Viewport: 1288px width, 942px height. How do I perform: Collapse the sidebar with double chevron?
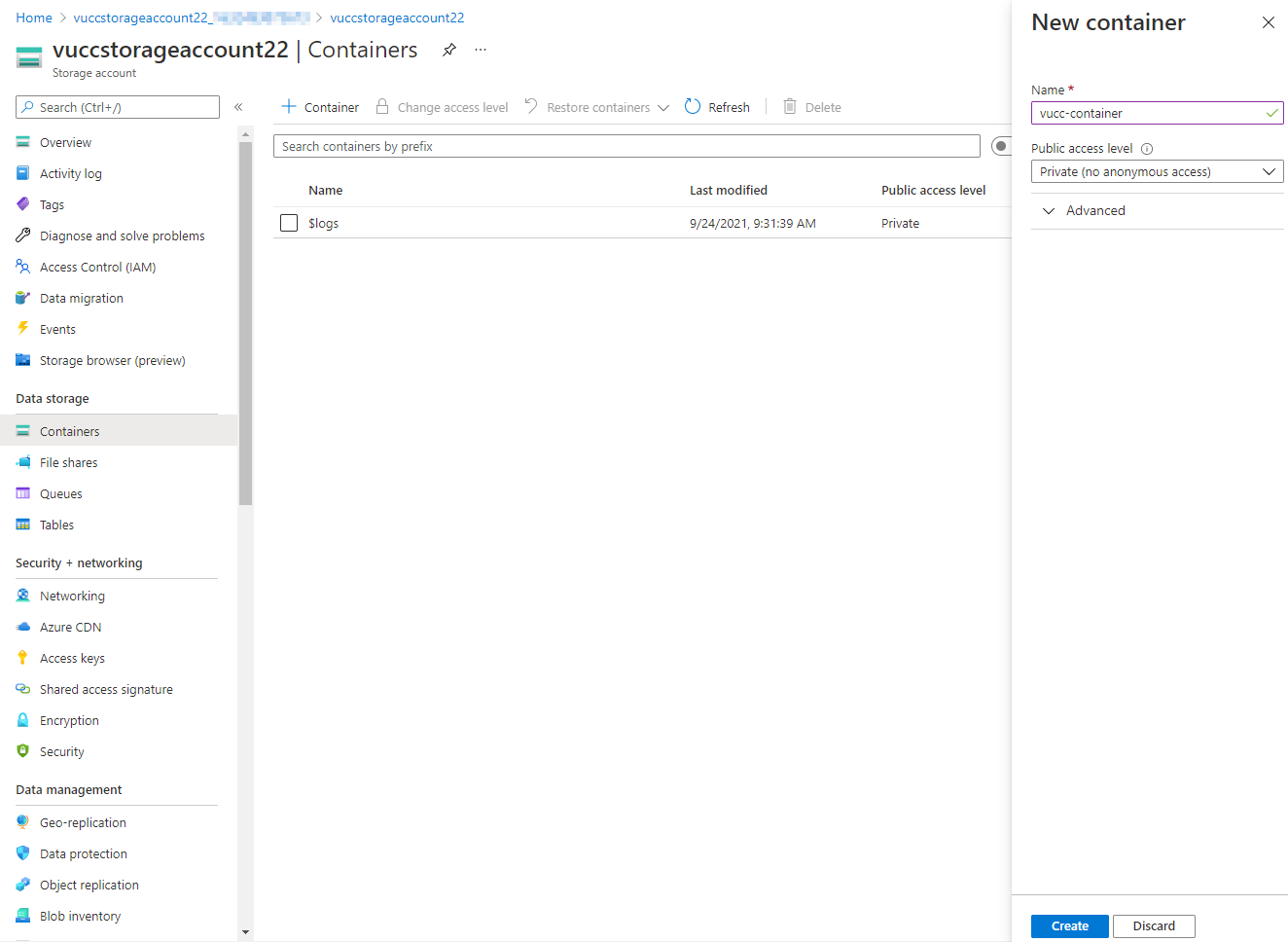coord(238,107)
